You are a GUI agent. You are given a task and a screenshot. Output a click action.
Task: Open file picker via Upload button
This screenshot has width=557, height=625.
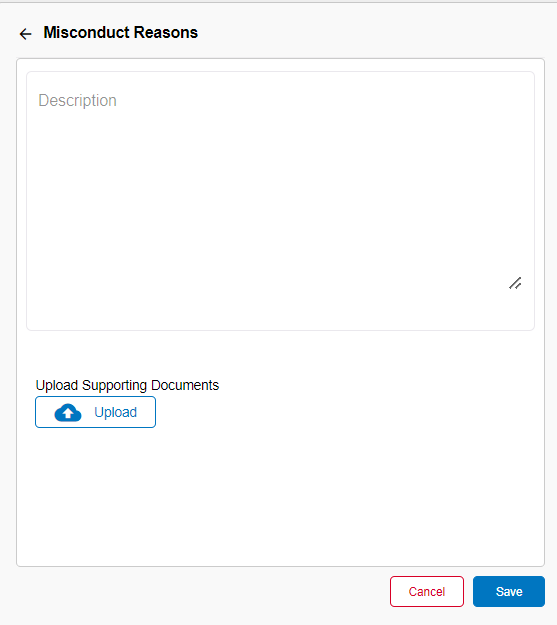point(95,412)
